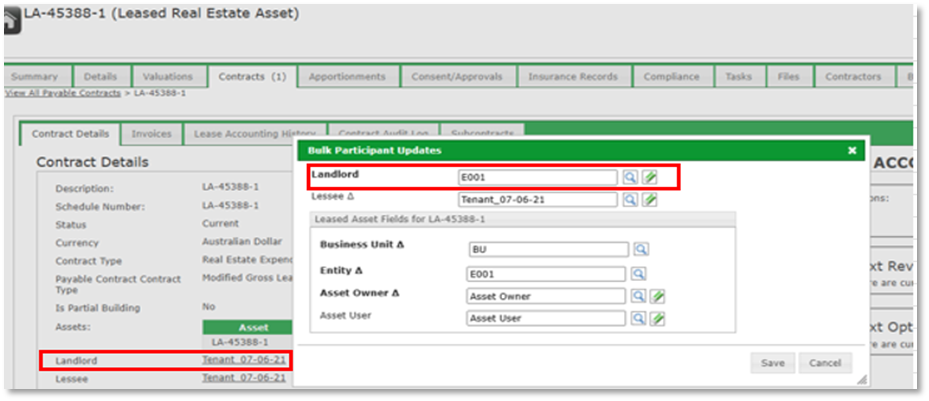Open the Details tab
The image size is (929, 401).
(100, 77)
